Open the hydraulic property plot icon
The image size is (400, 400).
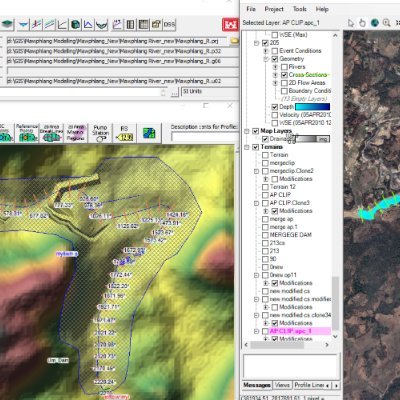(x=101, y=24)
